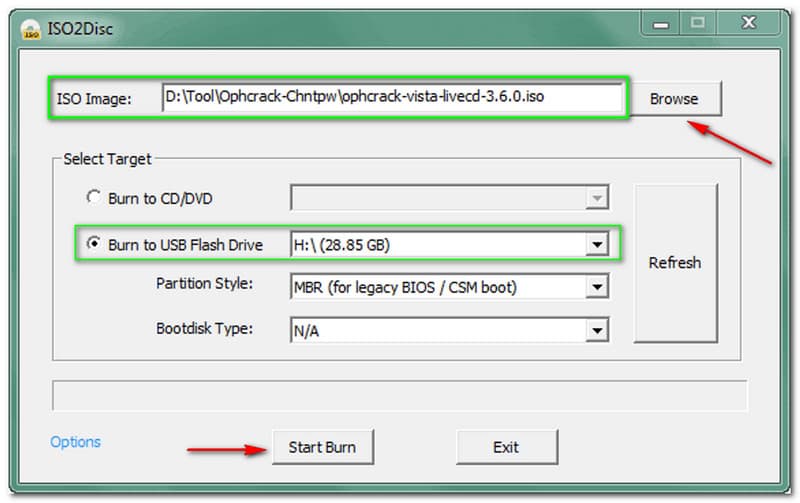Click the ISO2Disc title bar icon
This screenshot has height=503, width=800.
click(x=31, y=29)
